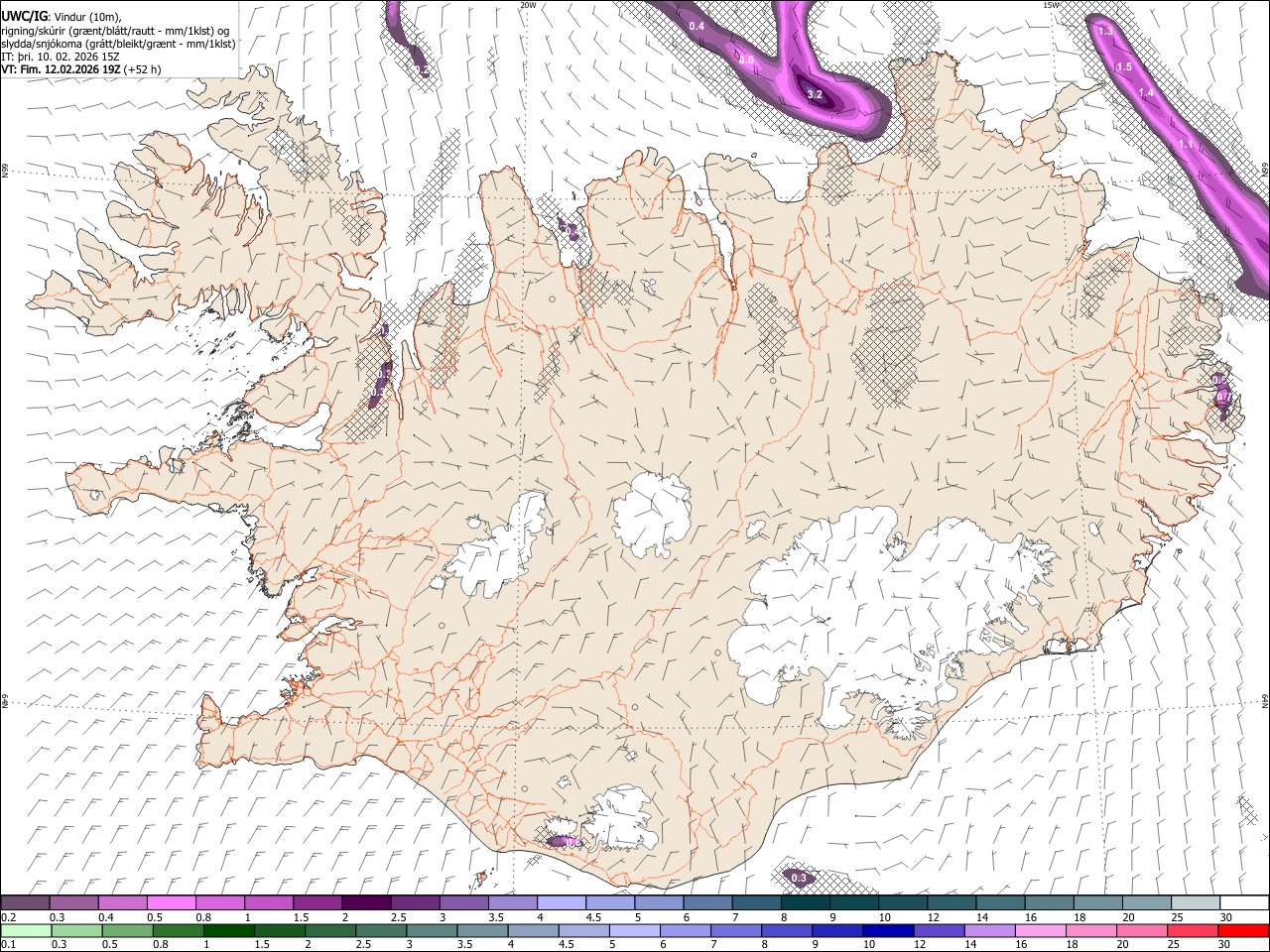Select bottom legend swatch between 10 and 12
Screen dimensions: 1270x952
click(x=887, y=930)
